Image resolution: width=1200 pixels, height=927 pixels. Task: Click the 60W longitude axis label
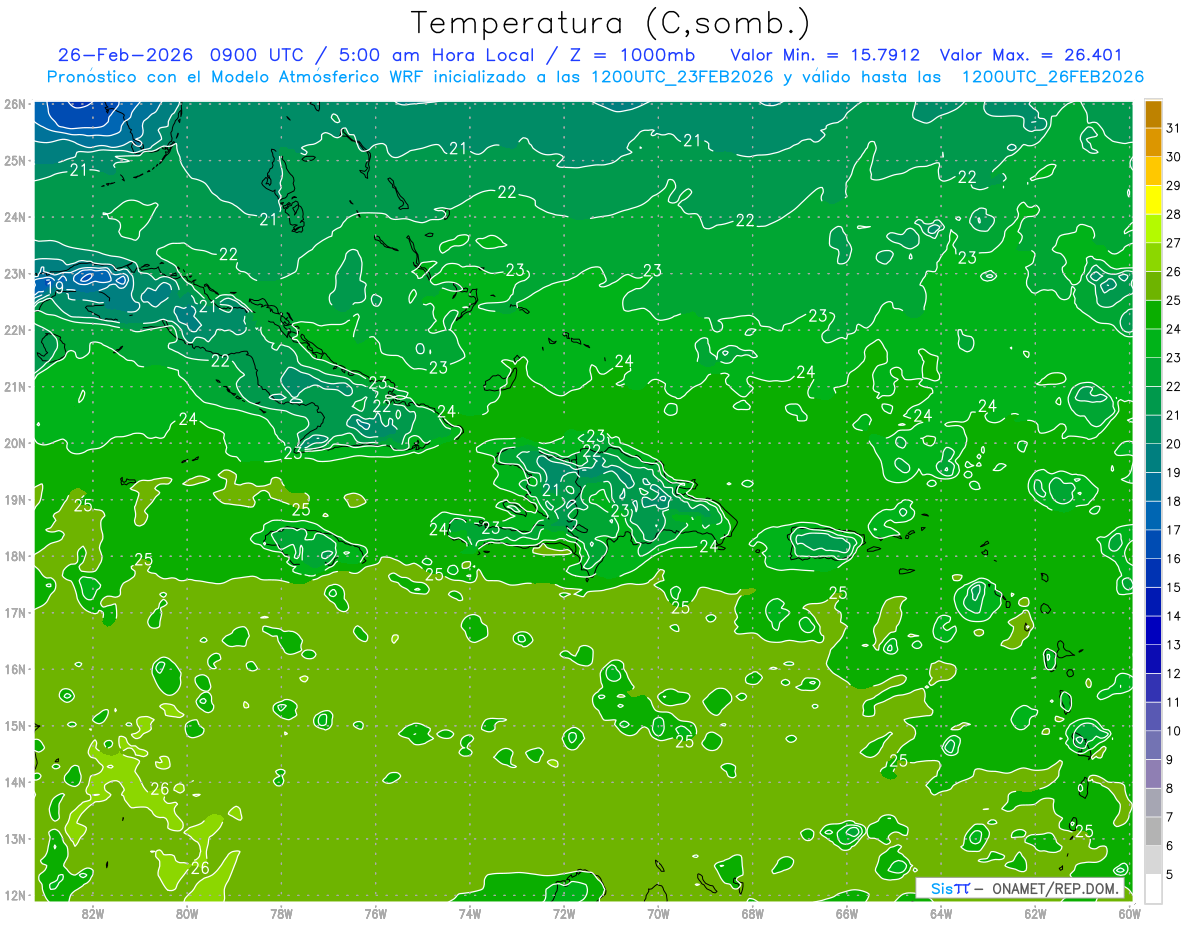(x=1130, y=913)
